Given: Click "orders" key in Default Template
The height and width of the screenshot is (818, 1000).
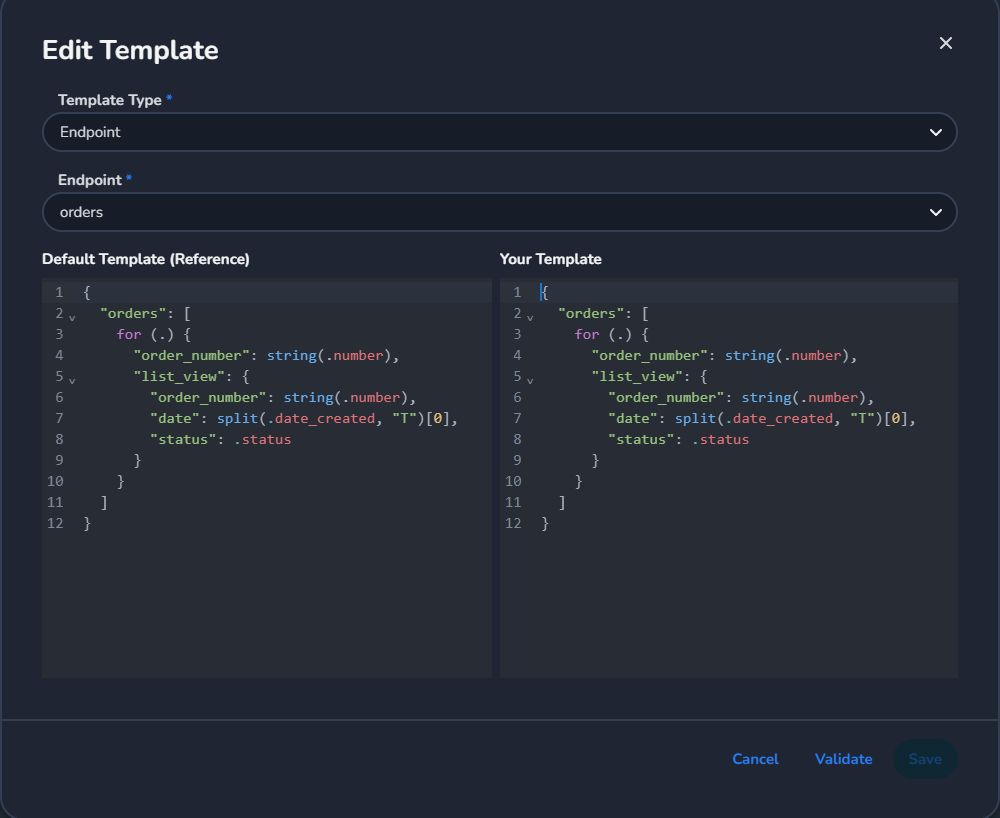Looking at the screenshot, I should click(133, 314).
